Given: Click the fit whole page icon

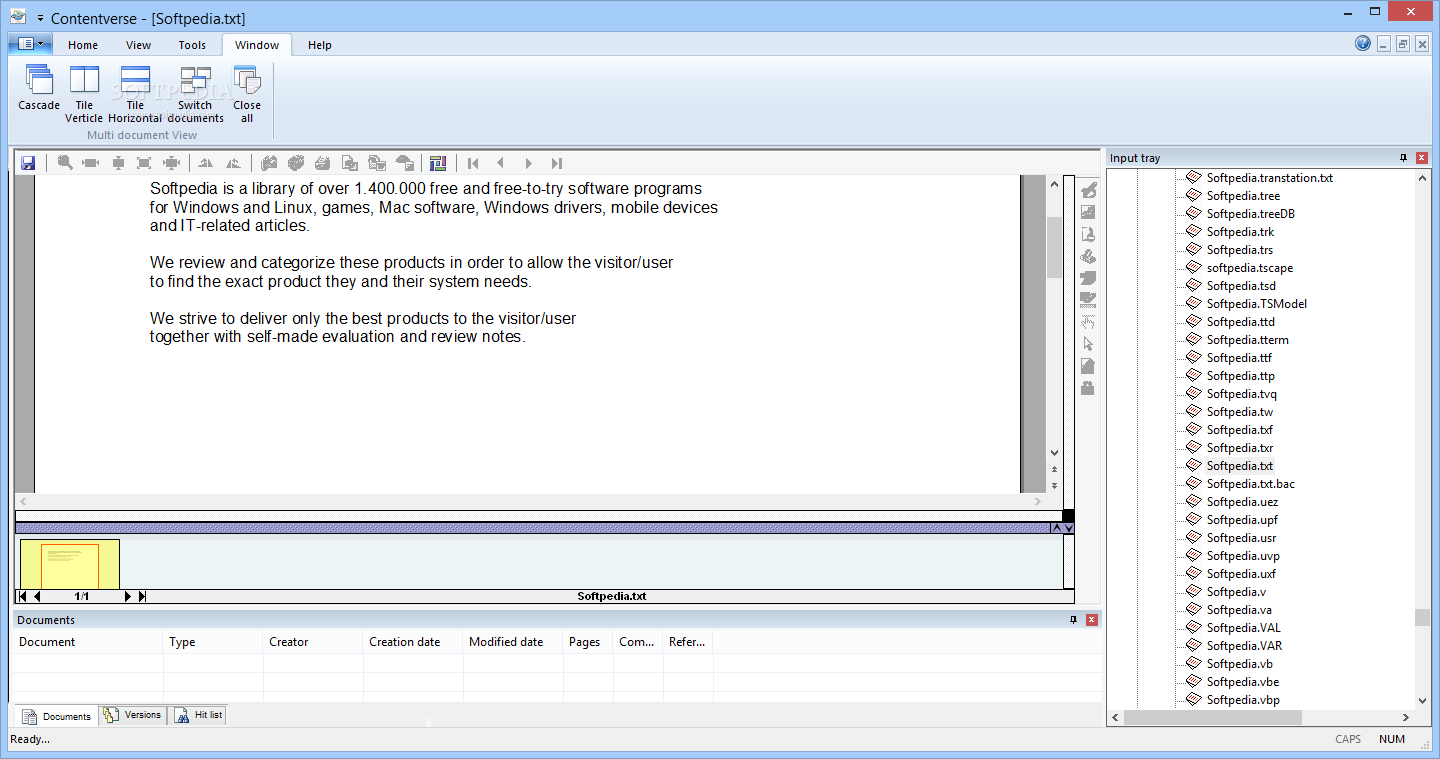Looking at the screenshot, I should click(144, 163).
